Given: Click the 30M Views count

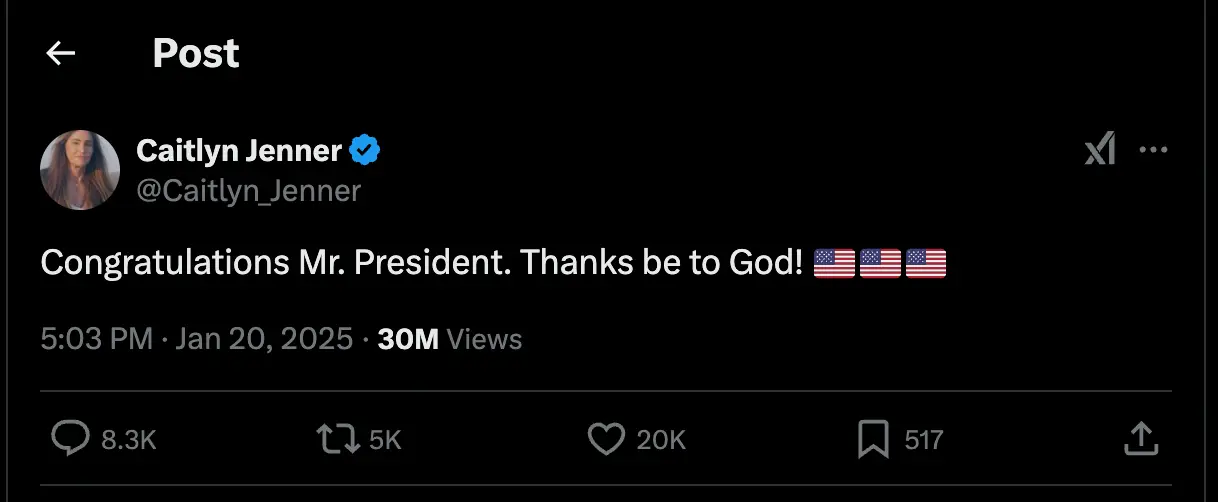Looking at the screenshot, I should (450, 339).
